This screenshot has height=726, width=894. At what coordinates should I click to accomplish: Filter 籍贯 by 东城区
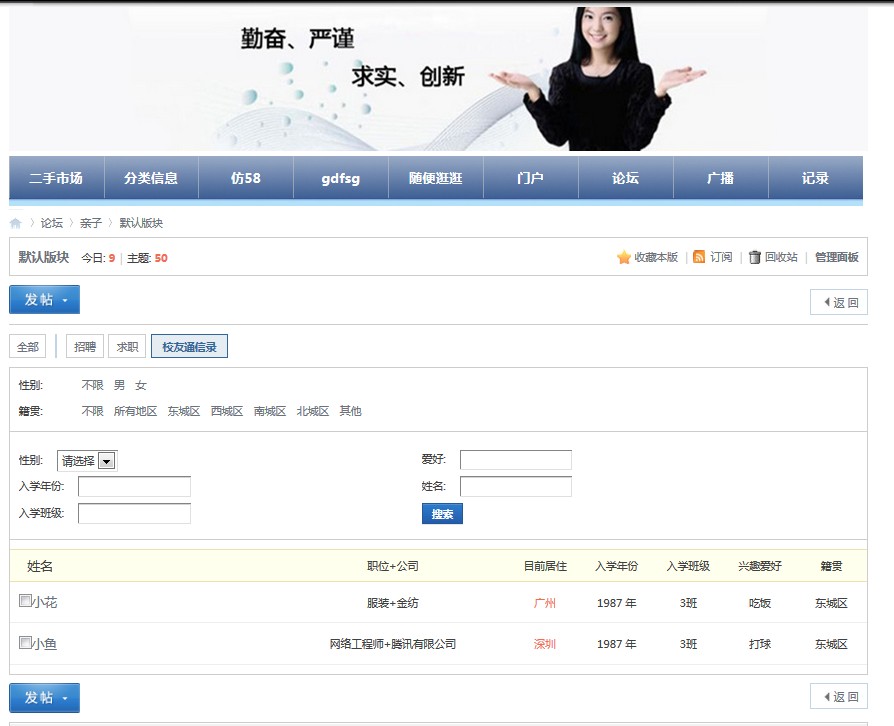click(x=184, y=411)
